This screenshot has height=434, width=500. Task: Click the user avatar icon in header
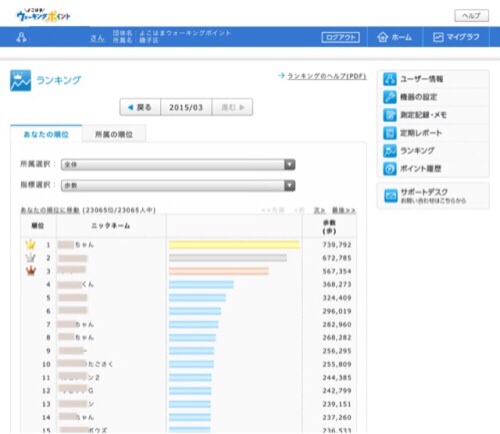tap(21, 37)
